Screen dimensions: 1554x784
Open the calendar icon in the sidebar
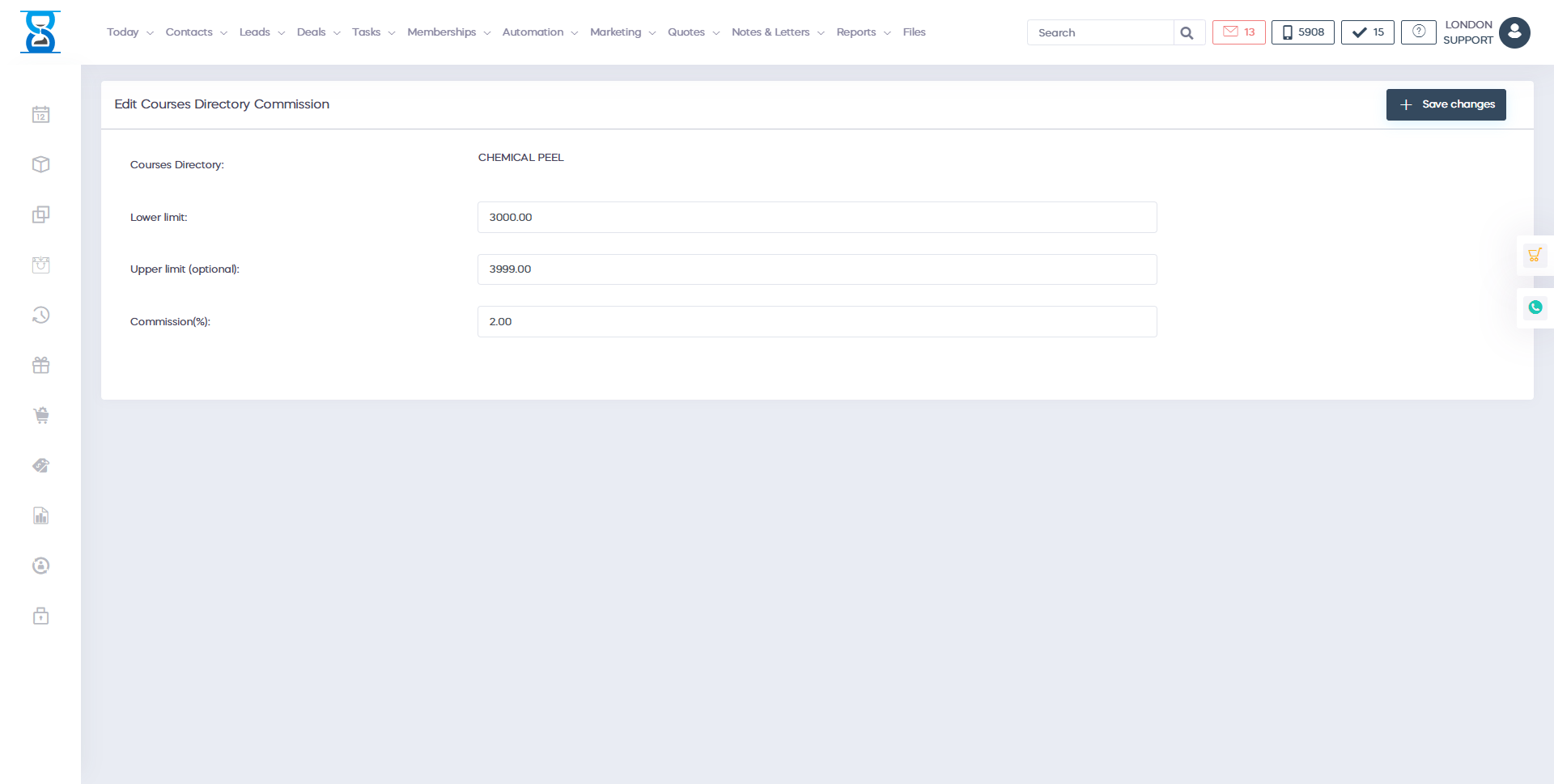(x=40, y=114)
